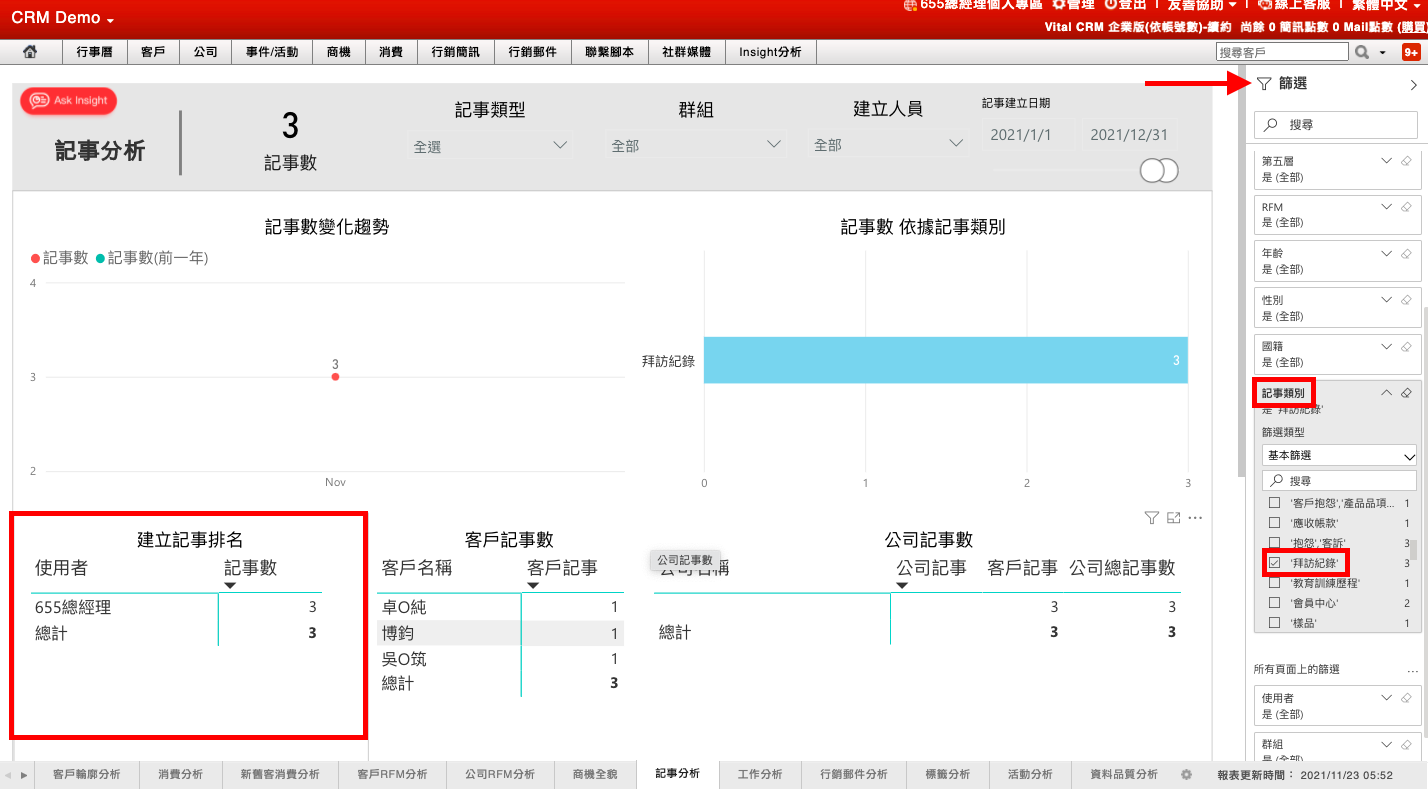Open the 社群媒體 menu
The width and height of the screenshot is (1428, 789).
tap(686, 52)
